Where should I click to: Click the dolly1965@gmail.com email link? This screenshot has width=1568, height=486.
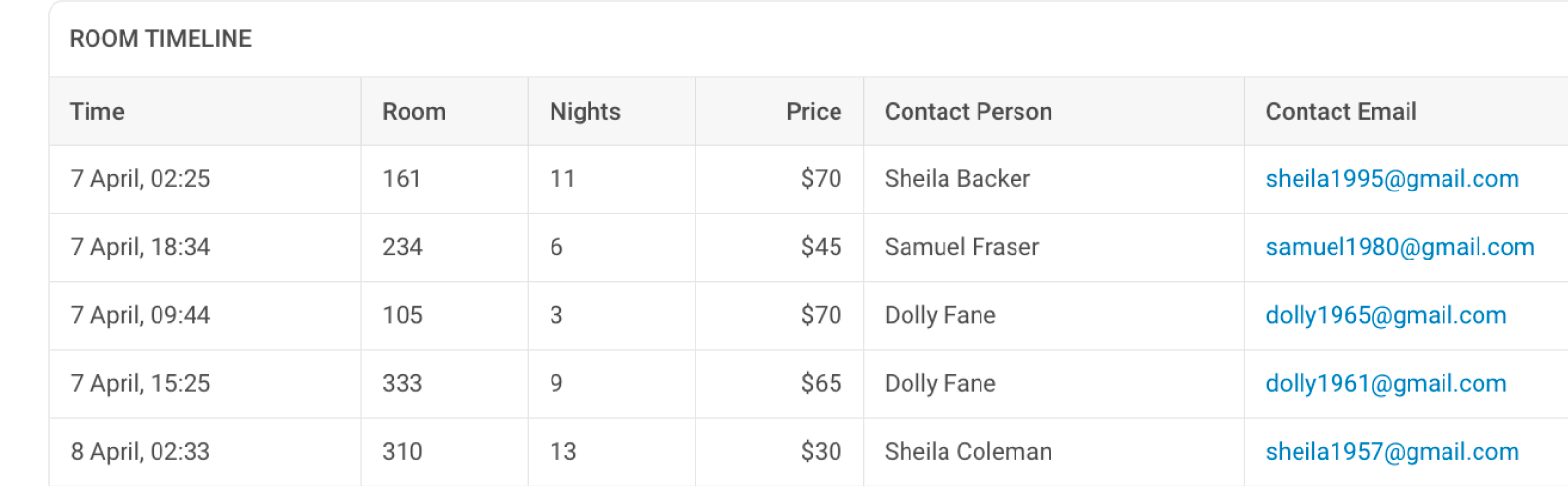coord(1386,315)
